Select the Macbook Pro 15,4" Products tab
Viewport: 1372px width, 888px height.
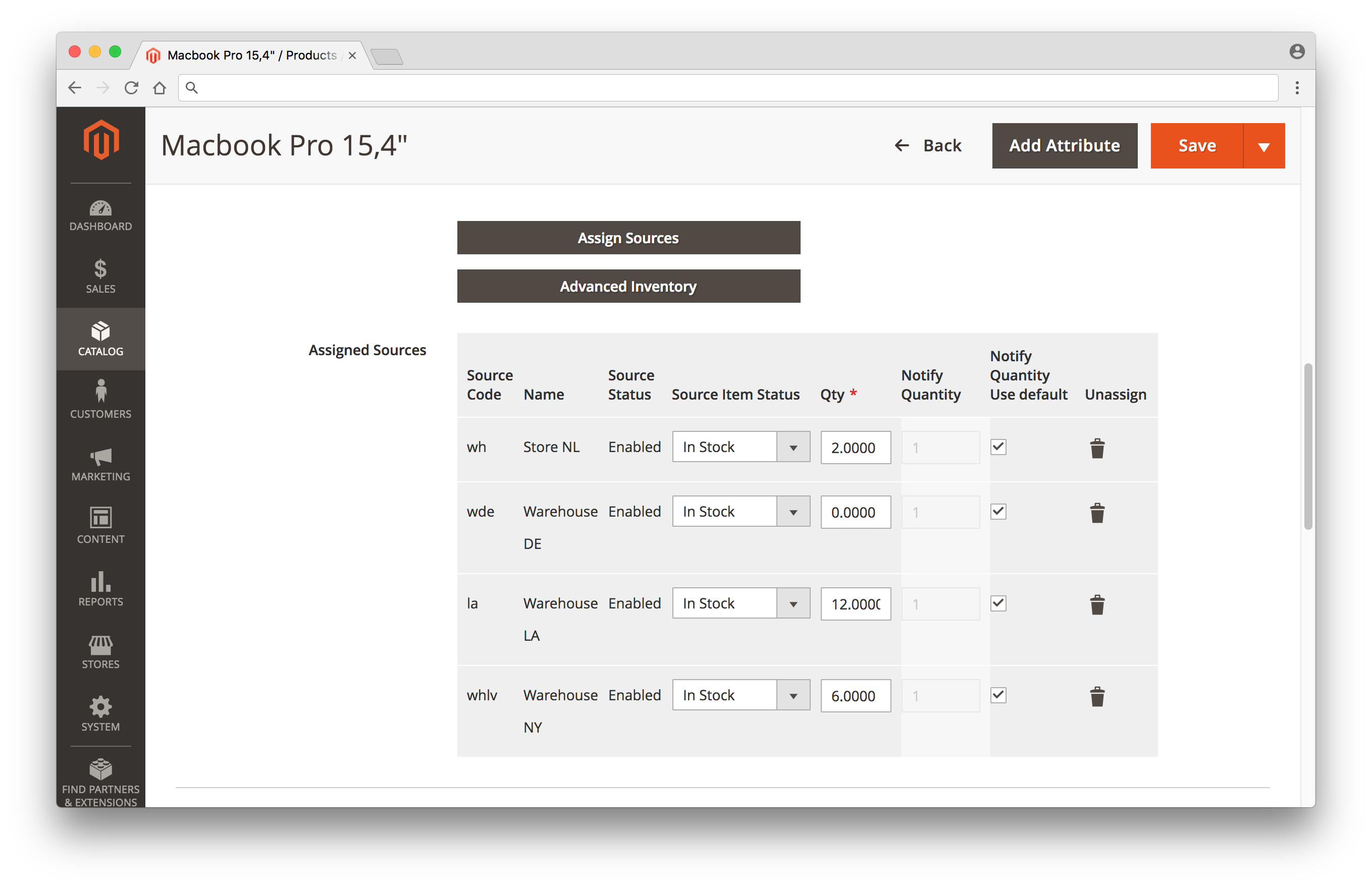(x=251, y=55)
